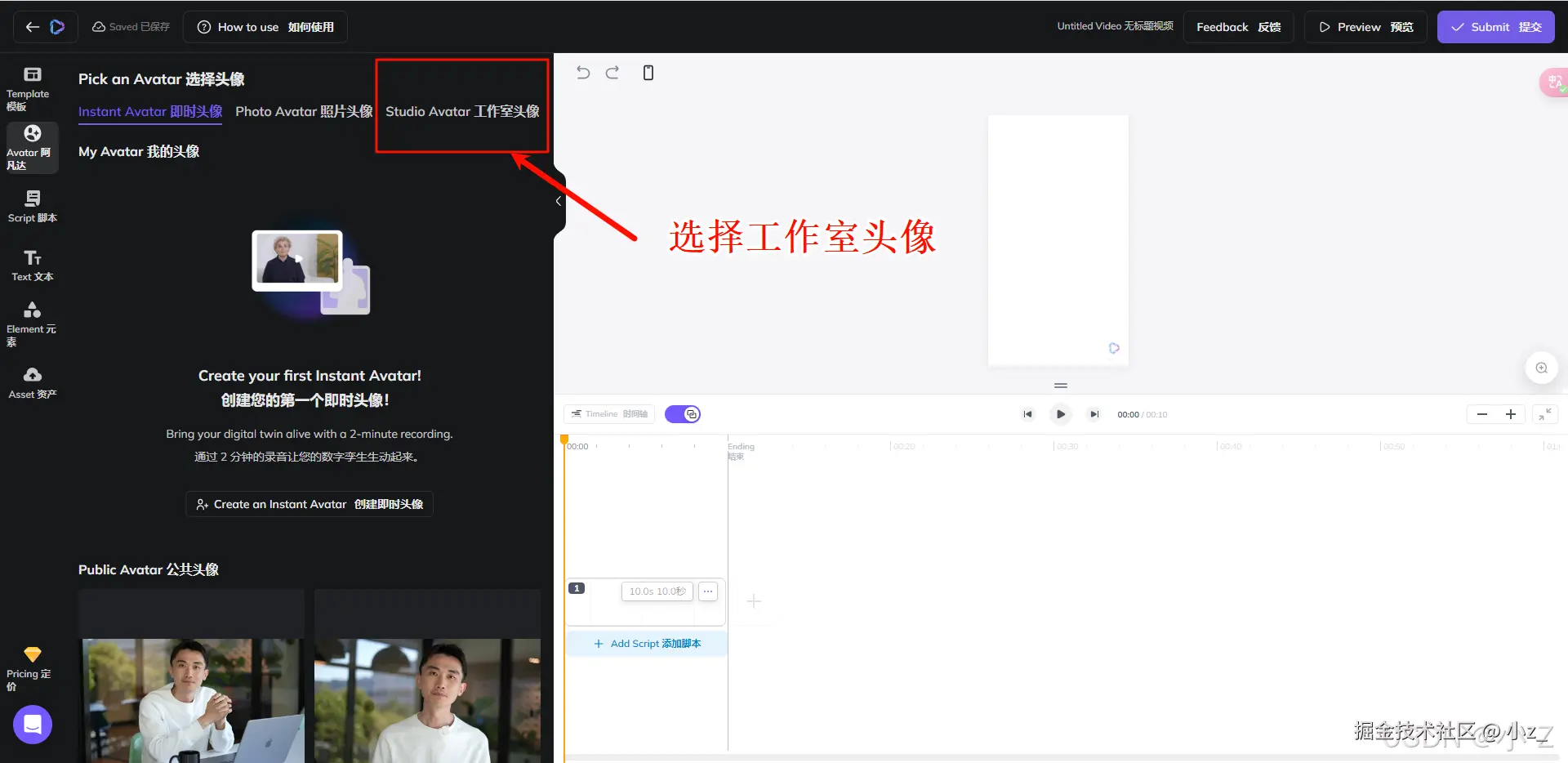Collapse the avatar side panel chevron
The width and height of the screenshot is (1568, 763).
559,200
